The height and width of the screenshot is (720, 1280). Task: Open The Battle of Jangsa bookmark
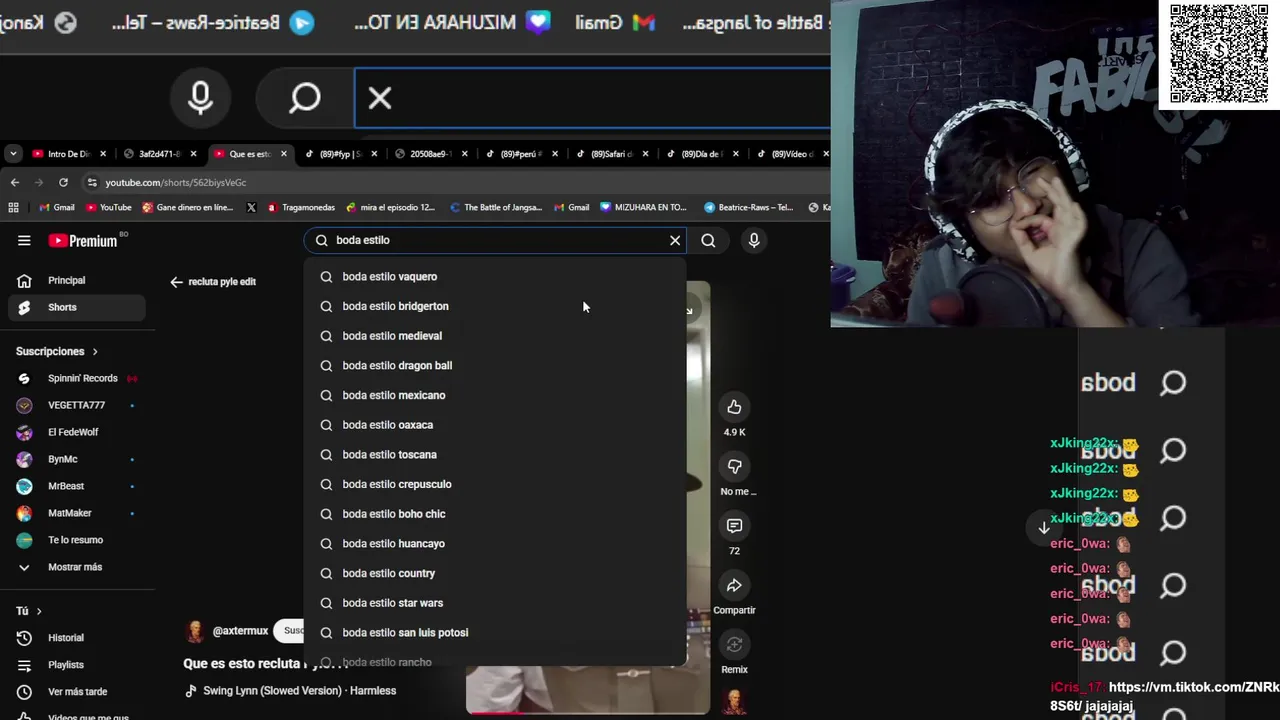pos(495,207)
